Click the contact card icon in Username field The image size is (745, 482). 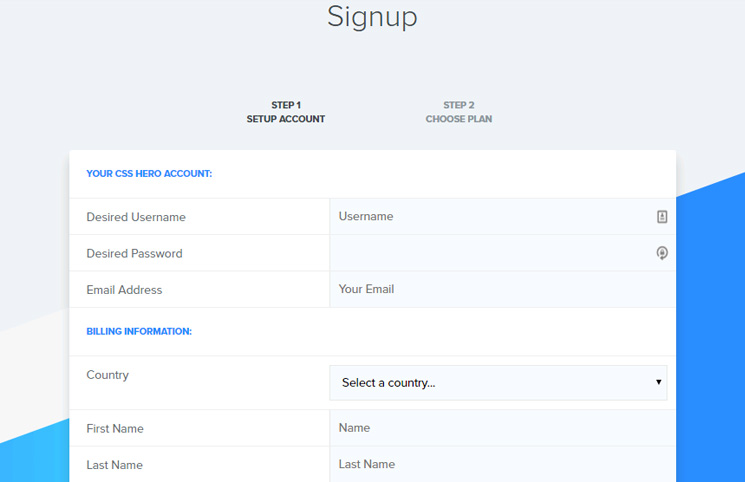[x=662, y=217]
